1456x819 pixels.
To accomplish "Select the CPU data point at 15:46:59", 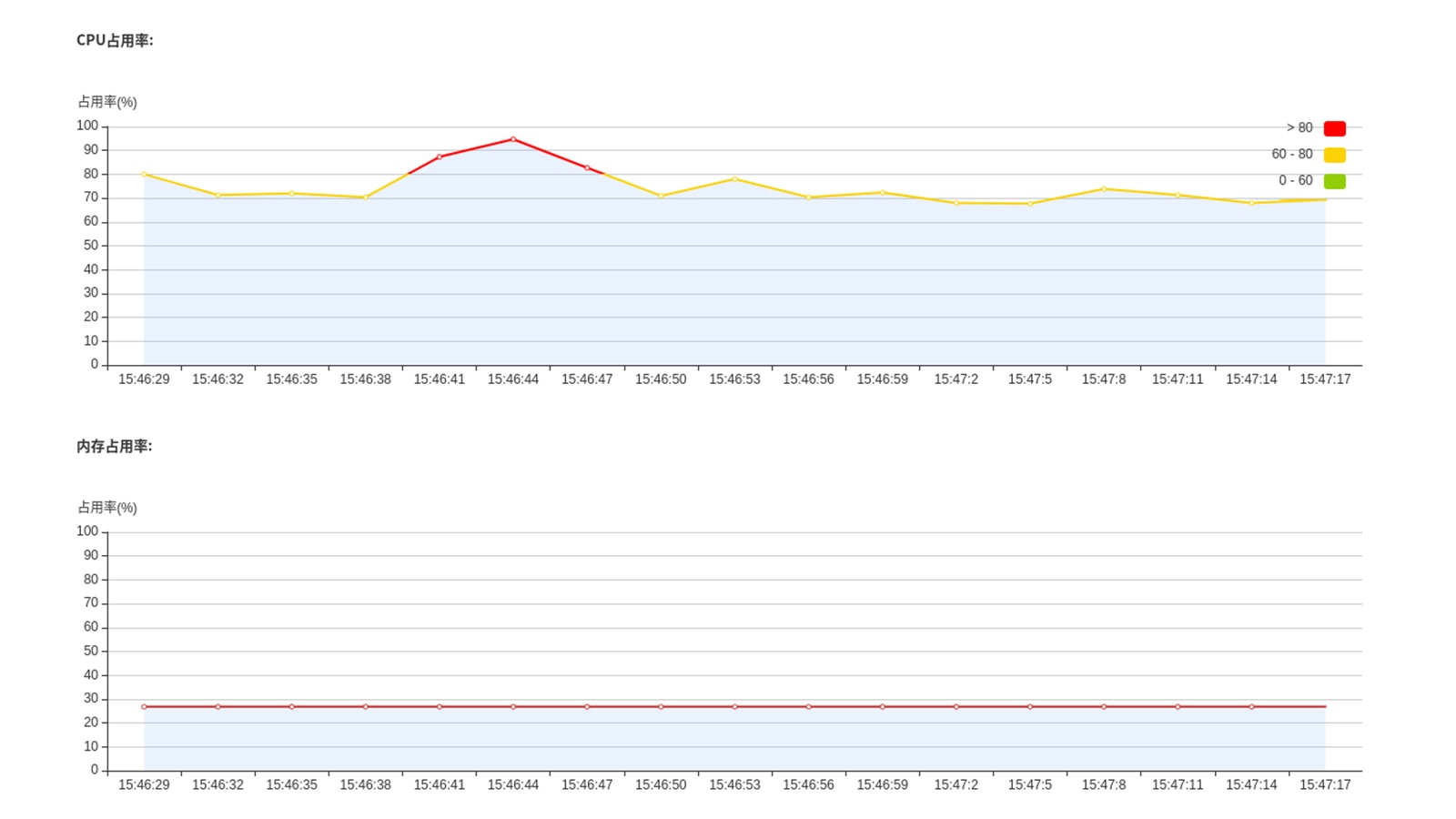I will (x=882, y=193).
